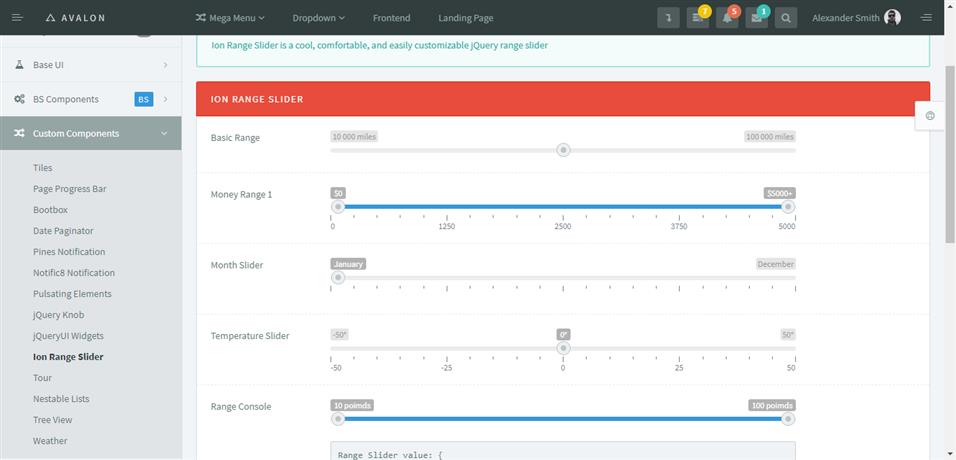
Task: Open the Pines Notification page
Action: click(69, 251)
